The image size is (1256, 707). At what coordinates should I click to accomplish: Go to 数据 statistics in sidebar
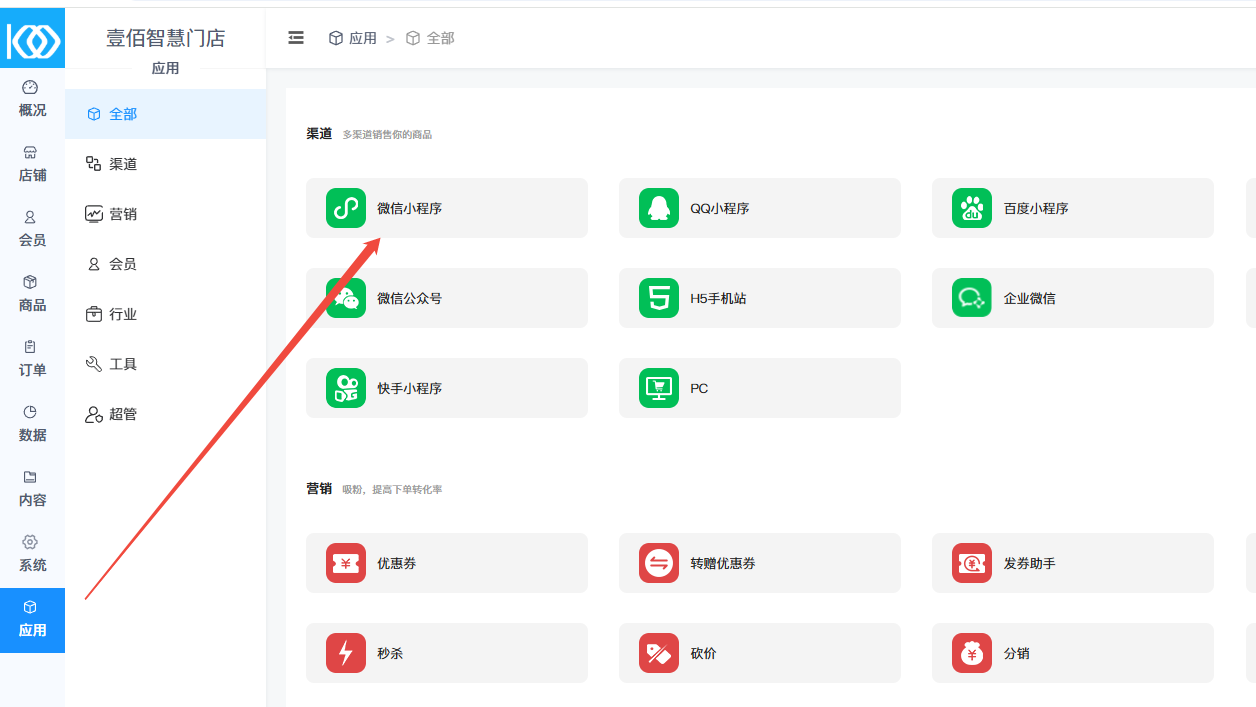coord(32,424)
